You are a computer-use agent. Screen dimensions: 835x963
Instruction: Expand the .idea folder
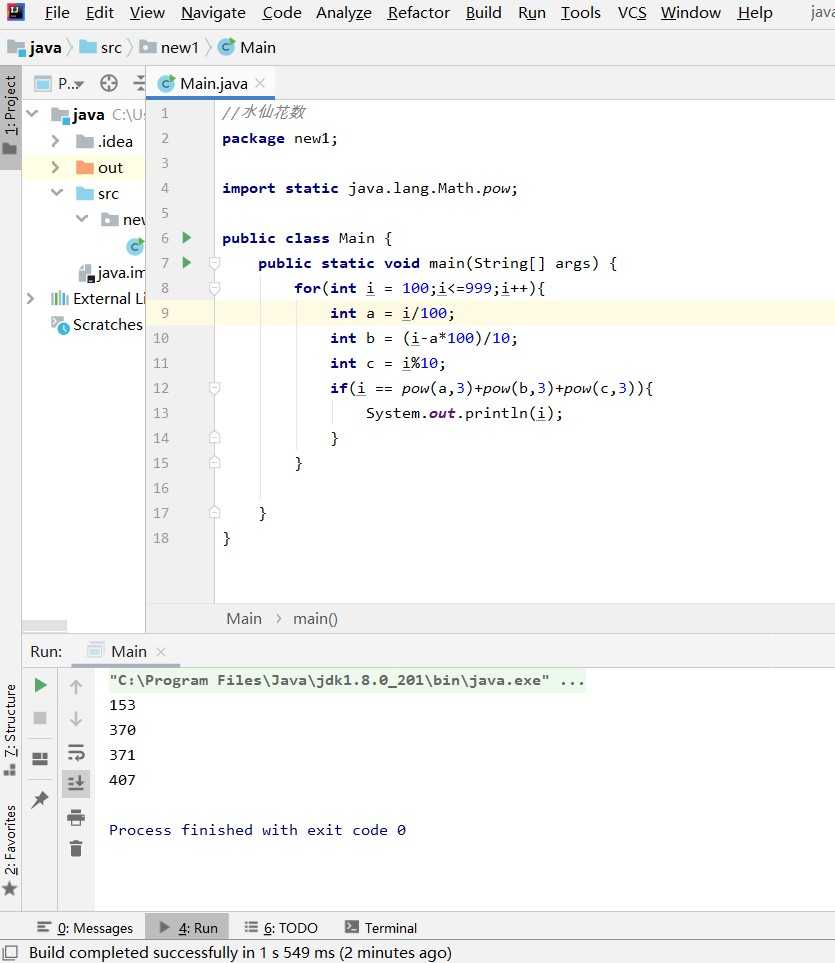point(55,141)
